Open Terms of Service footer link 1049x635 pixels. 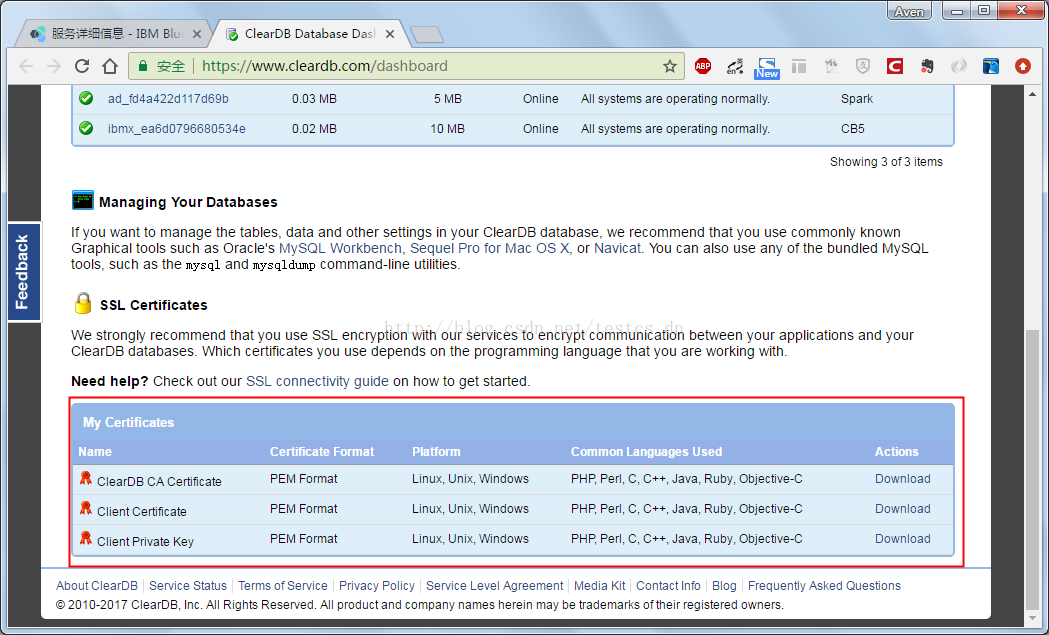283,585
